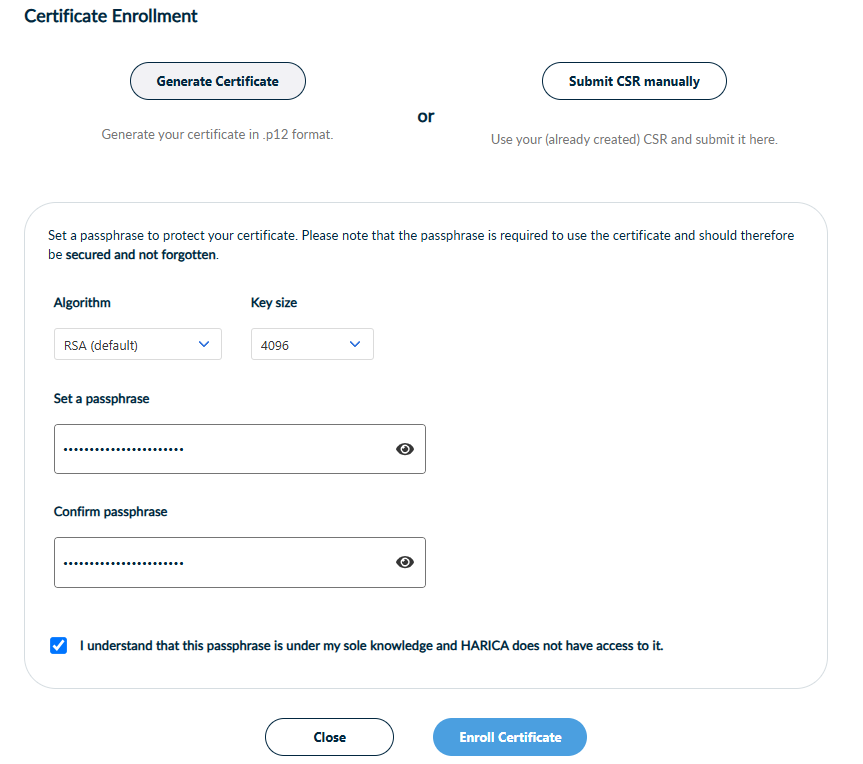
Task: Click the chevron arrow in the Algorithm selector
Action: pos(204,344)
